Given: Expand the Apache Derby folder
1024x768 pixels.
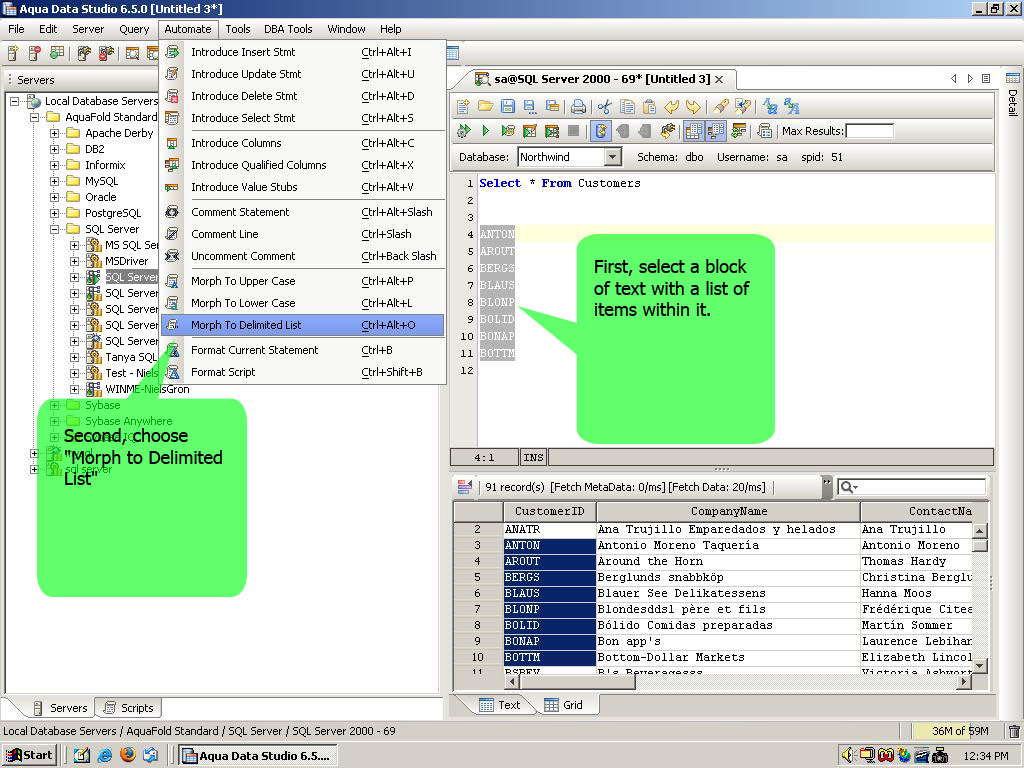Looking at the screenshot, I should (55, 133).
